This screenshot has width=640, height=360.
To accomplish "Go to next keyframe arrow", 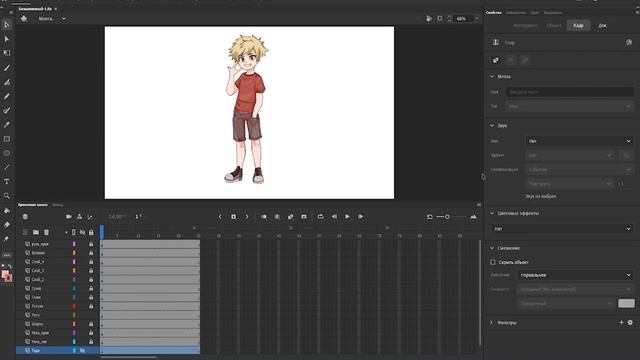I will pos(247,217).
